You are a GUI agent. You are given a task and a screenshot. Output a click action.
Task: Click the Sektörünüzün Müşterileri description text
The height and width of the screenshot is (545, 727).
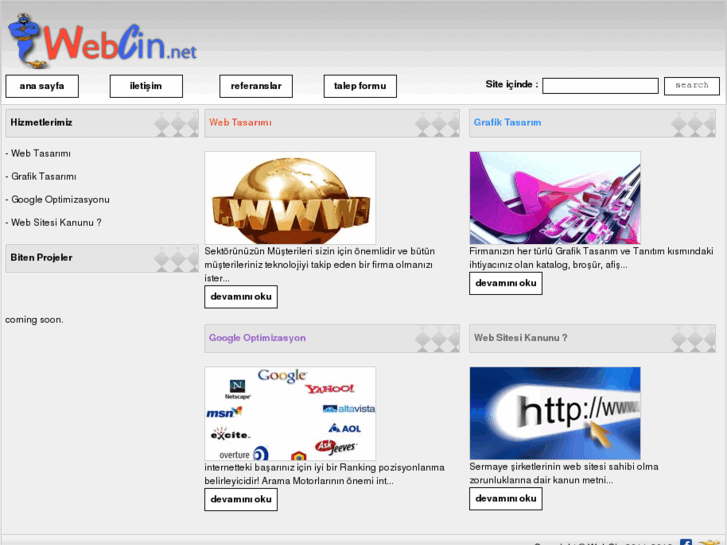coord(320,265)
